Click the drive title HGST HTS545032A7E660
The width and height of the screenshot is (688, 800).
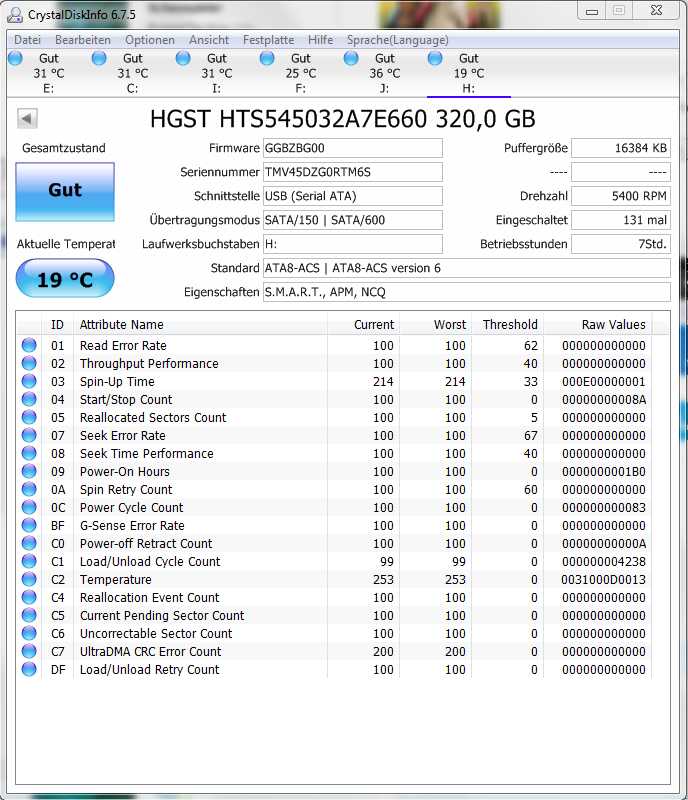(x=343, y=119)
